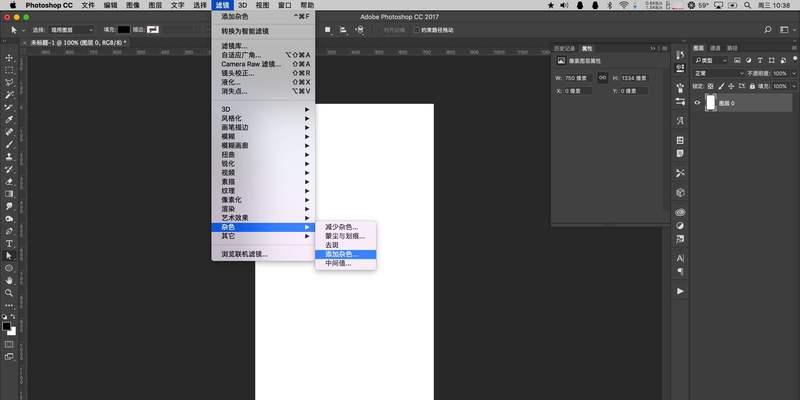The height and width of the screenshot is (400, 800).
Task: Open Camera Raw filter menu item
Action: [263, 64]
